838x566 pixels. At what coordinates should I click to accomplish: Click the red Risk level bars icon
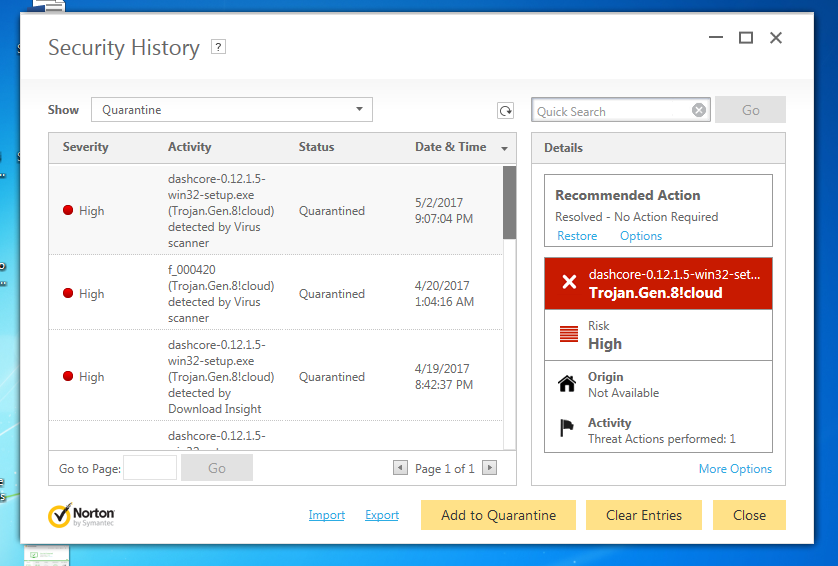click(x=569, y=334)
